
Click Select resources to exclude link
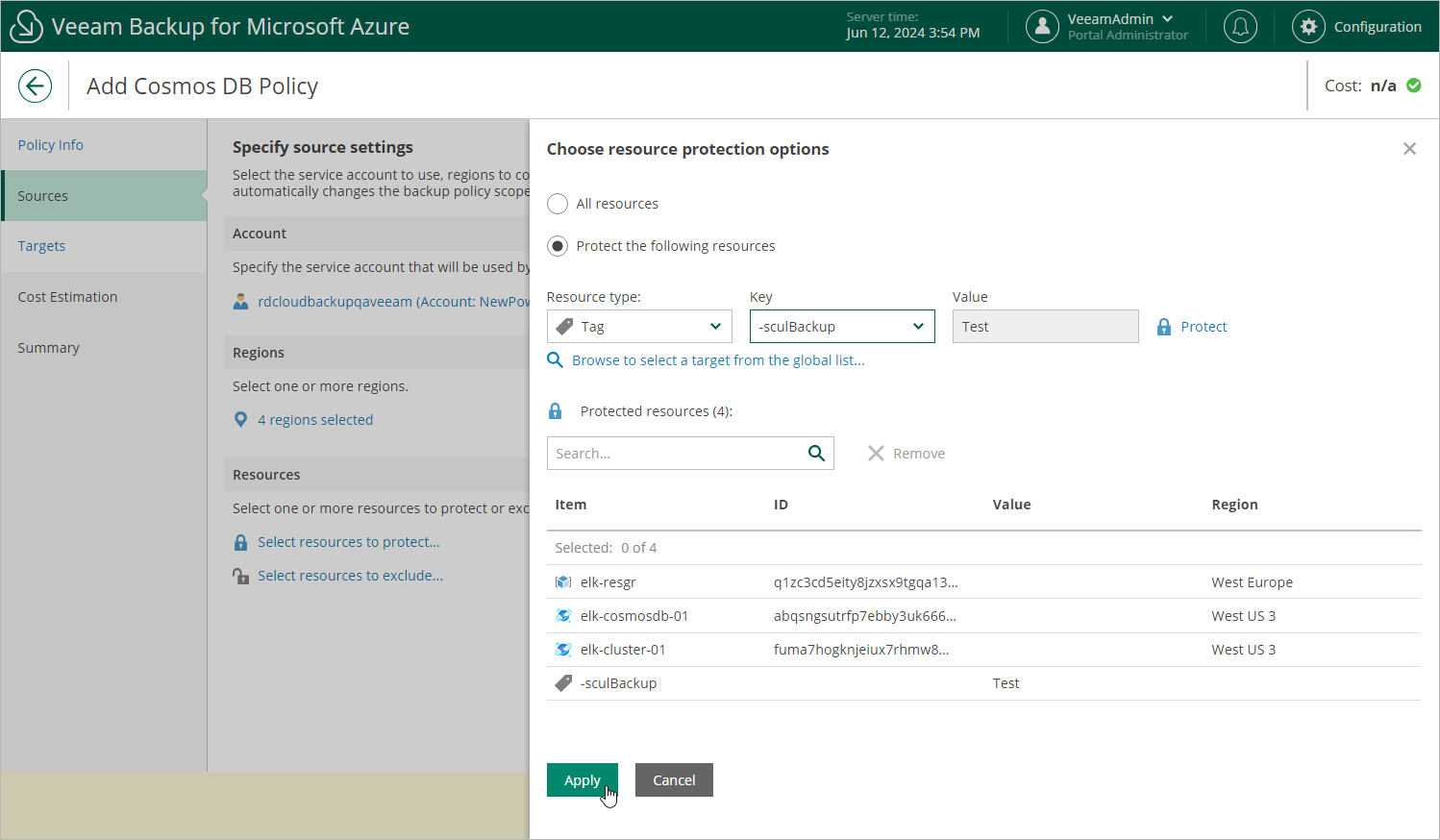[350, 576]
